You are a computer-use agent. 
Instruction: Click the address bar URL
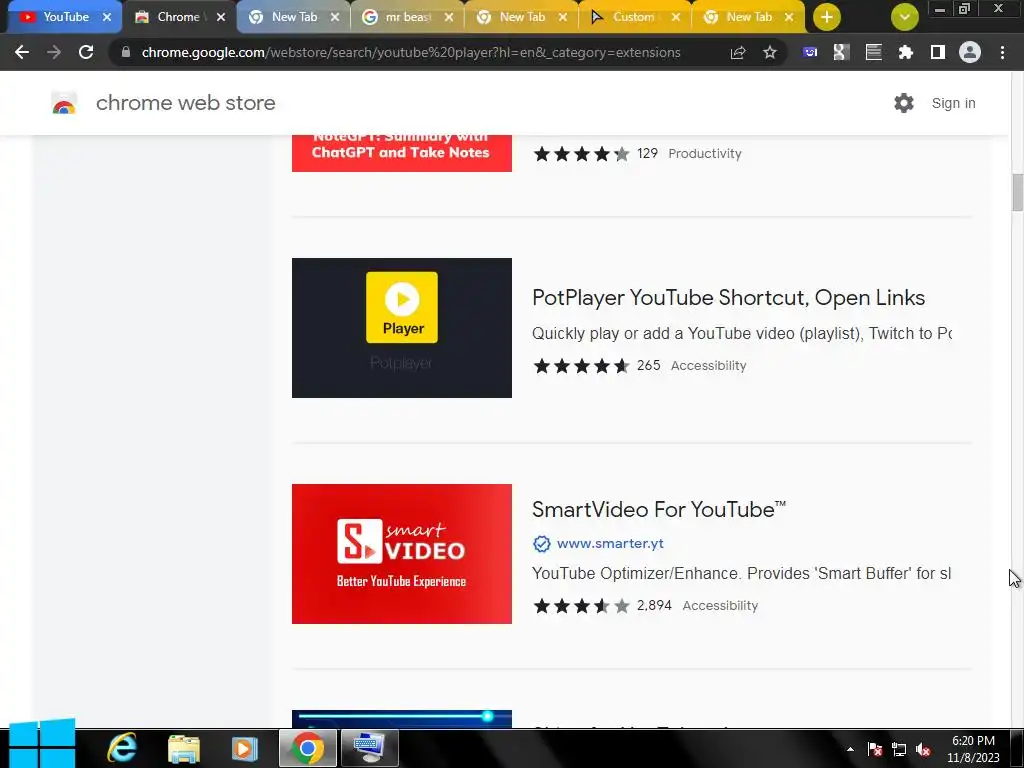(x=411, y=52)
